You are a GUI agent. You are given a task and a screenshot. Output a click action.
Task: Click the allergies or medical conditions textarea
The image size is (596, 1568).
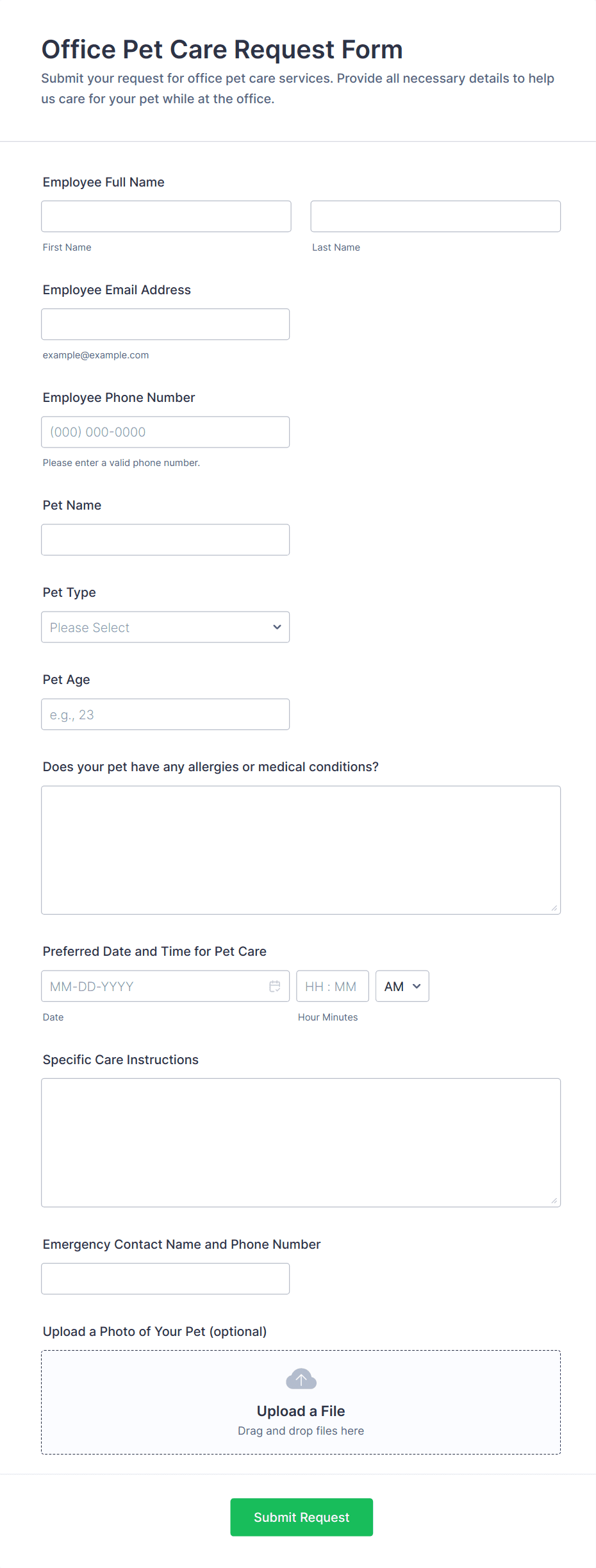pos(301,849)
